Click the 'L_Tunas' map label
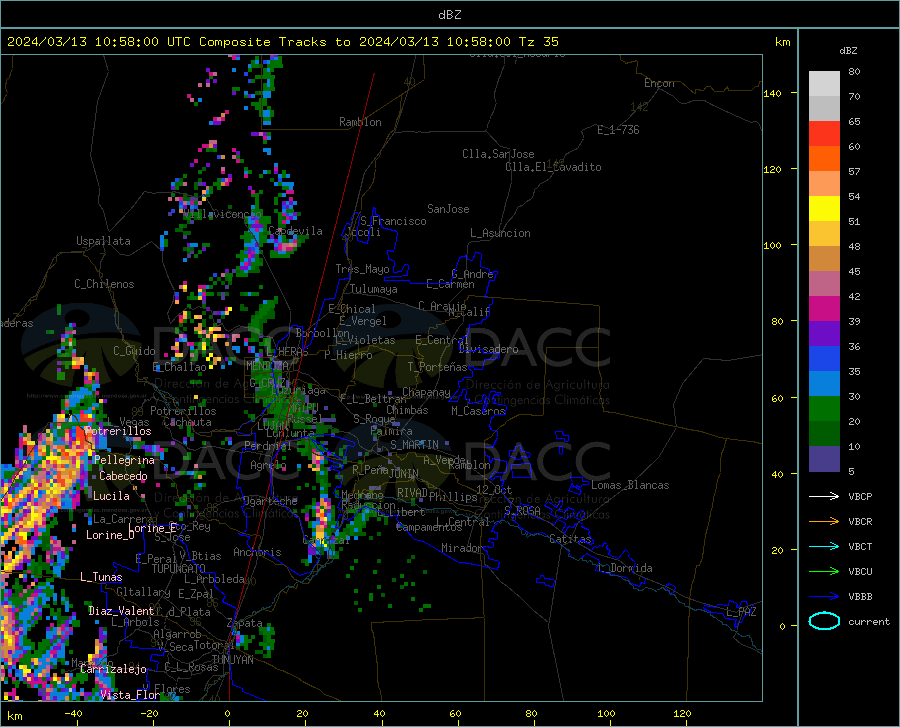The width and height of the screenshot is (900, 727). click(101, 577)
